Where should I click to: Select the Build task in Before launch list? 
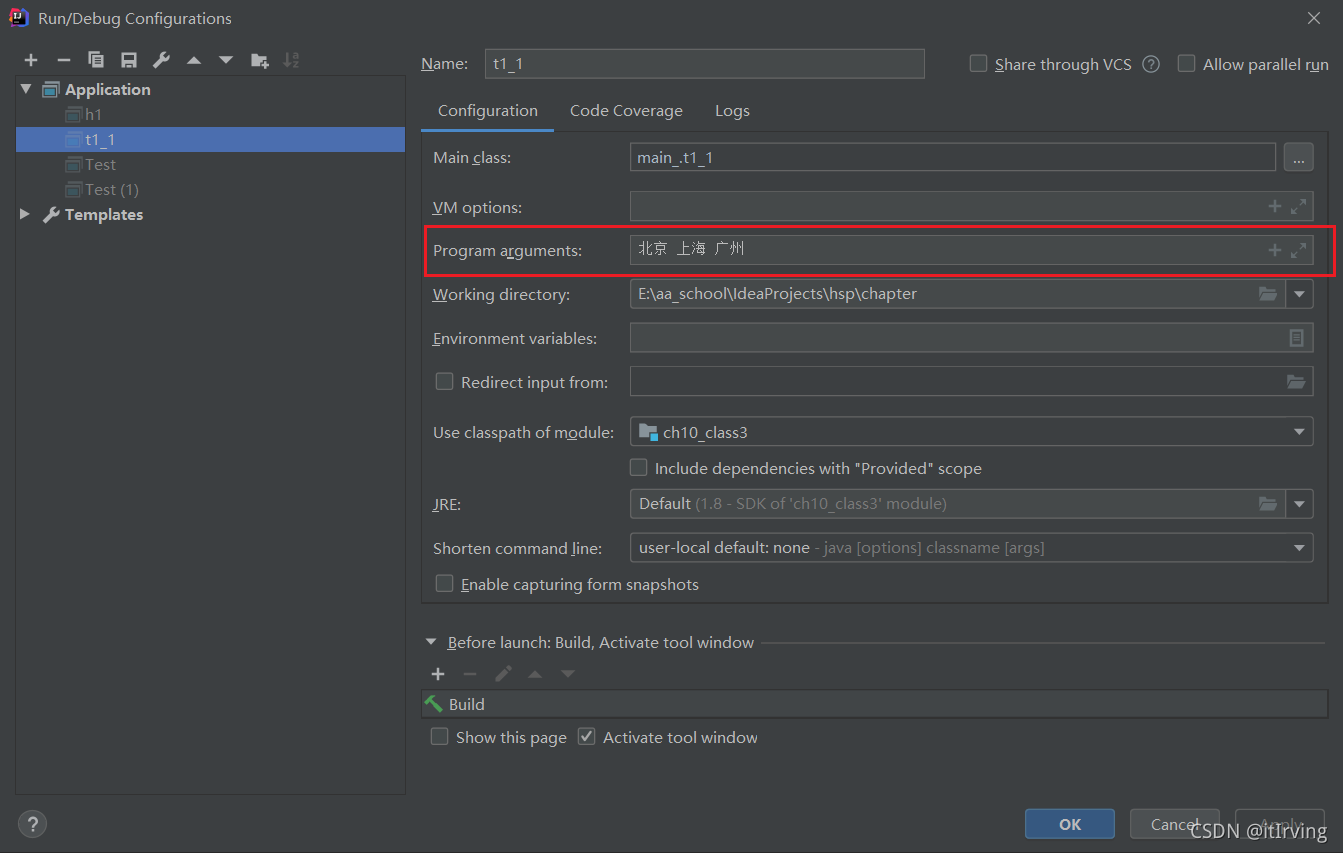pyautogui.click(x=875, y=704)
